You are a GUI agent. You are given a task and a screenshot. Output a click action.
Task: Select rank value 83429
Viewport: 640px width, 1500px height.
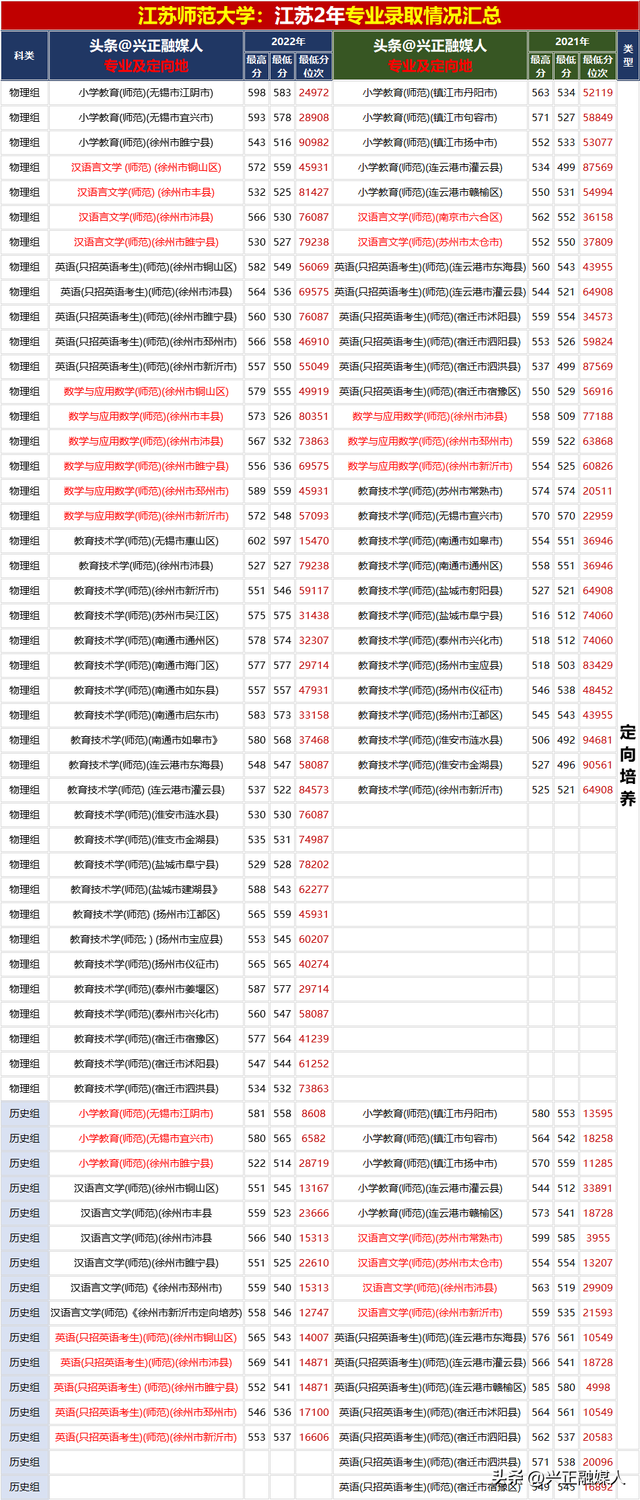click(x=598, y=665)
